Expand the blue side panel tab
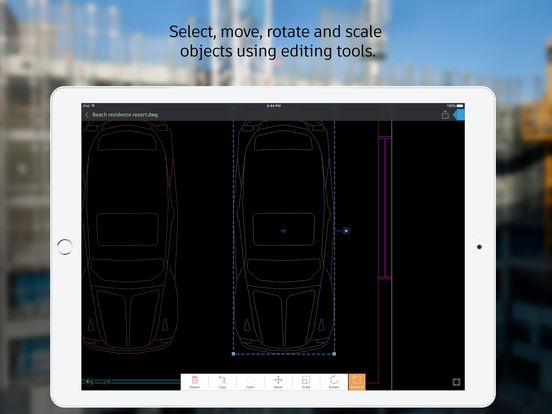This screenshot has width=552, height=414. (459, 115)
